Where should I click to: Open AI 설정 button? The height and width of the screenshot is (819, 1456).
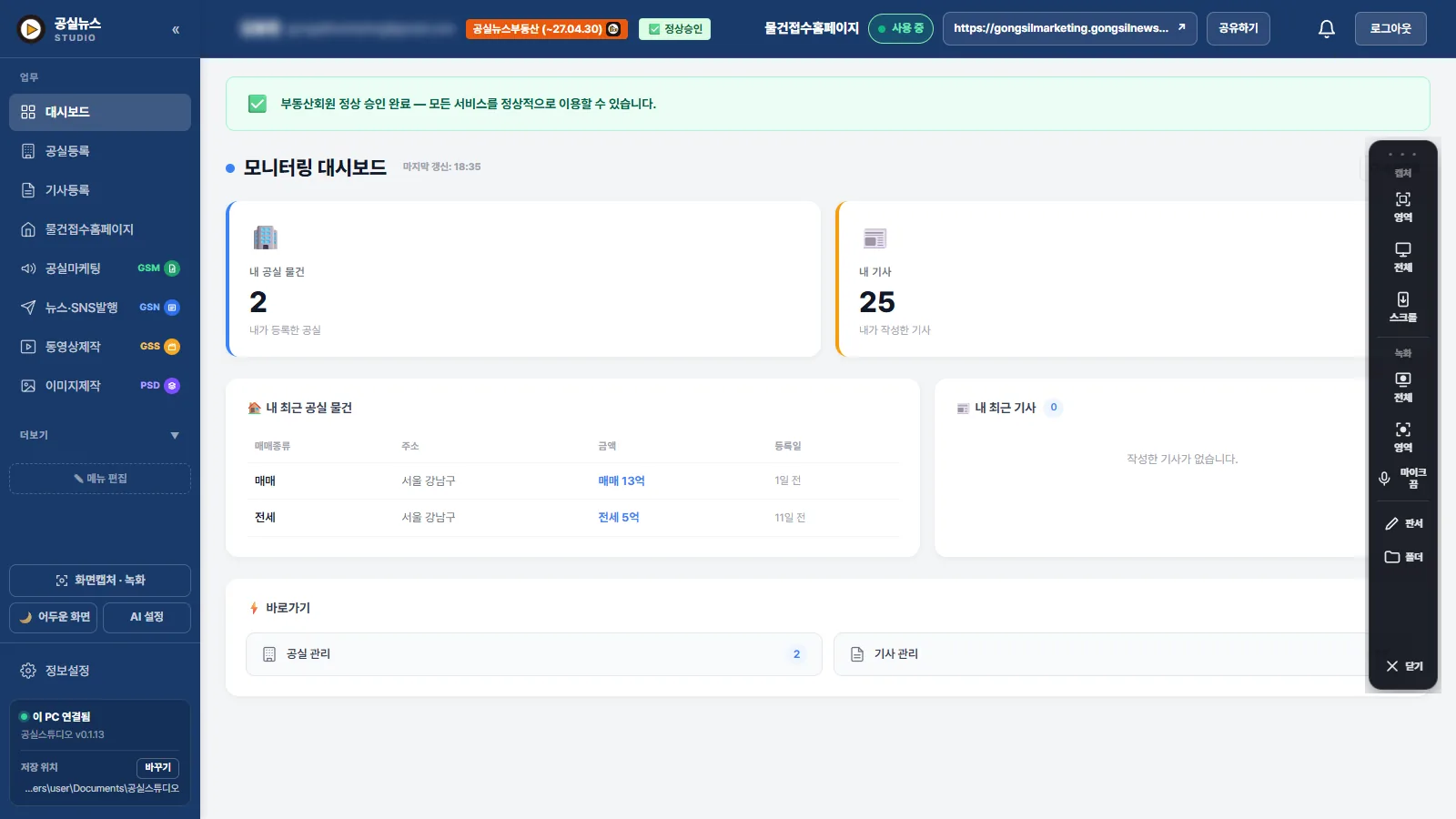point(147,617)
